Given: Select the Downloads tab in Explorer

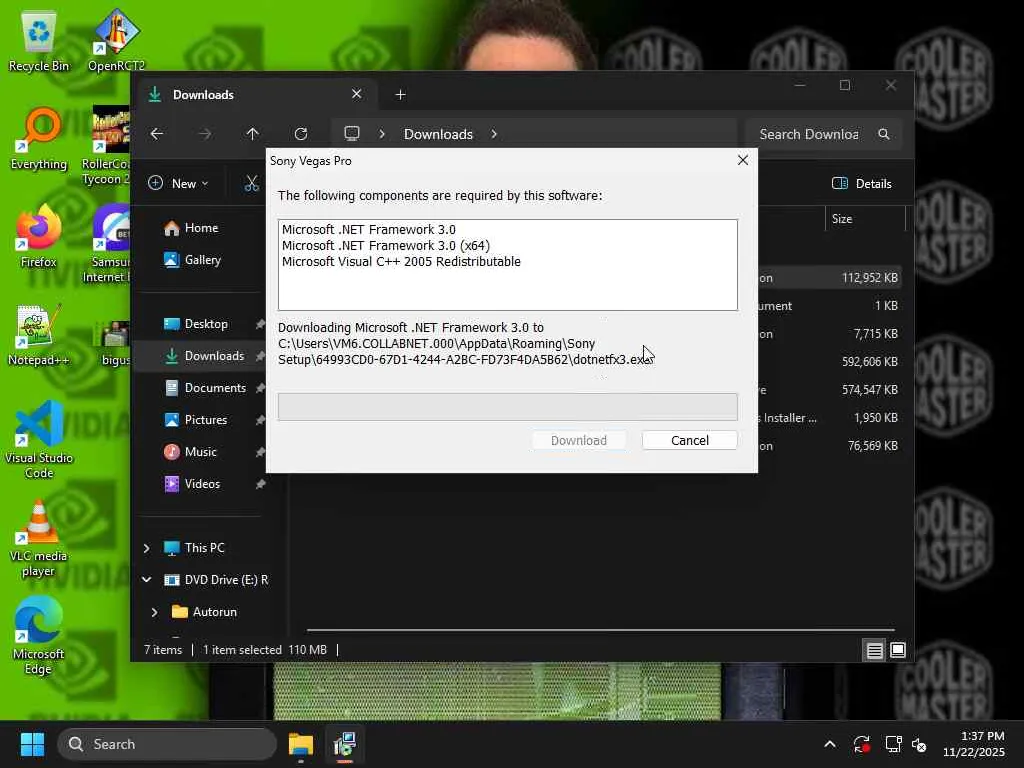Looking at the screenshot, I should tap(255, 95).
